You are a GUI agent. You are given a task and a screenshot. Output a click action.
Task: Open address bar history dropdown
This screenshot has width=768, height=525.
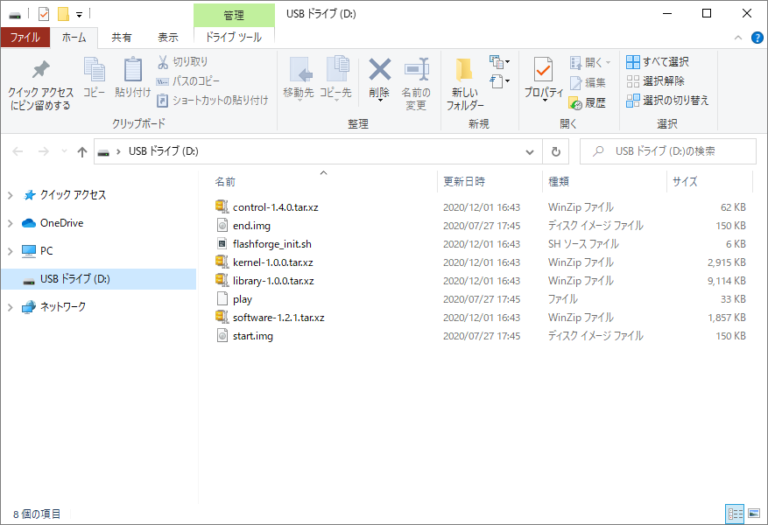[x=529, y=152]
